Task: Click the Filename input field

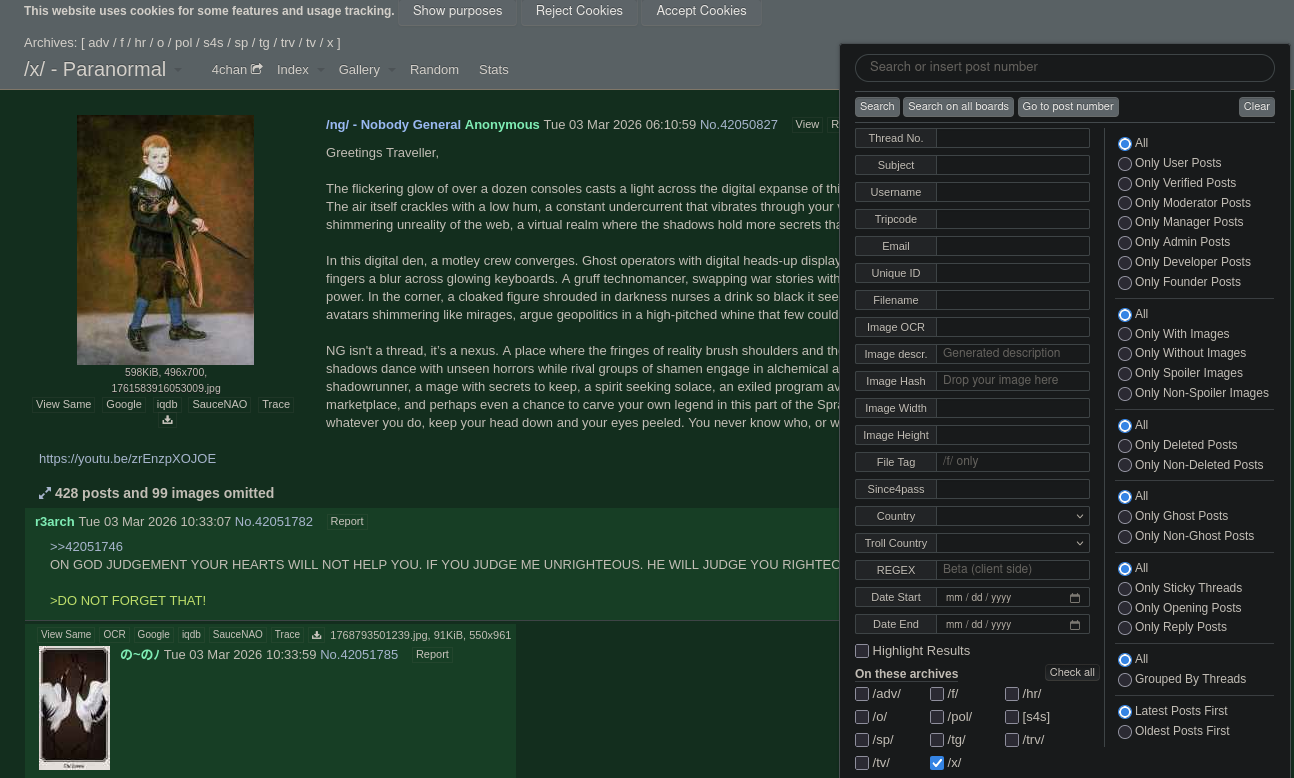Action: coord(1013,300)
